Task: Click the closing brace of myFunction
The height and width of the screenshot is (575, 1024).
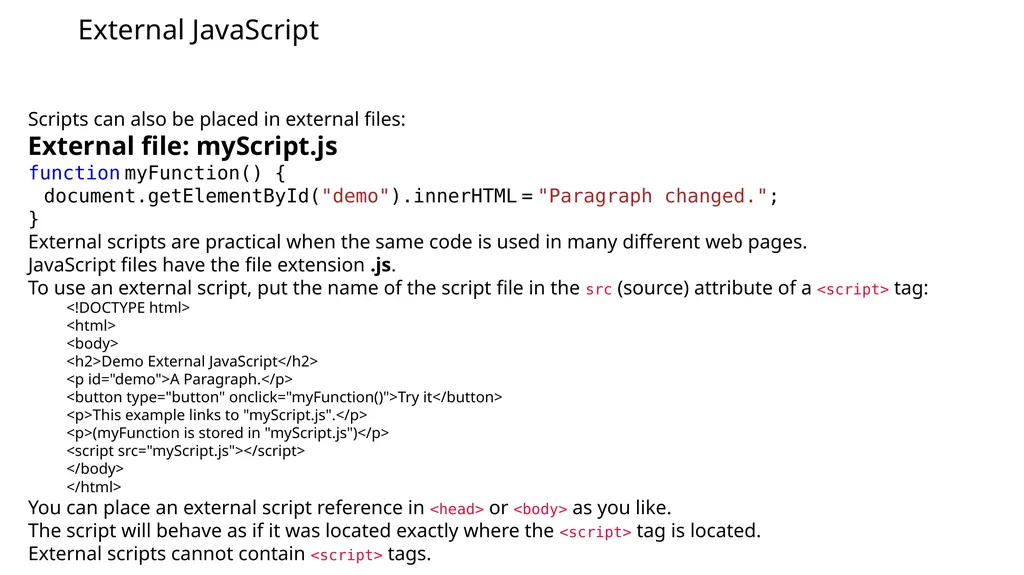Action: [x=33, y=219]
